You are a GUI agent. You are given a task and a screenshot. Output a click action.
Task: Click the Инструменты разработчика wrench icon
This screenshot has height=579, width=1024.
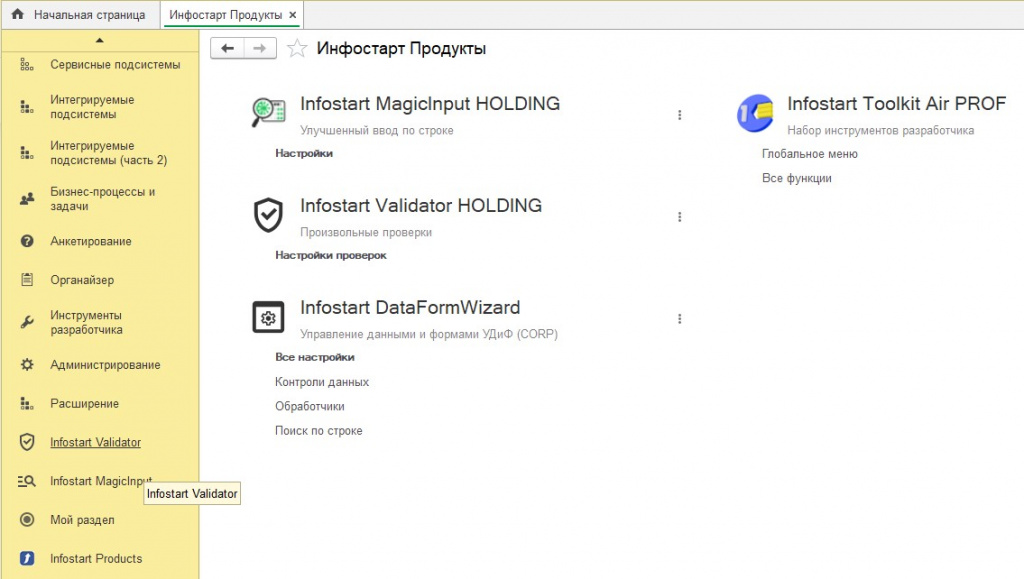coord(27,322)
